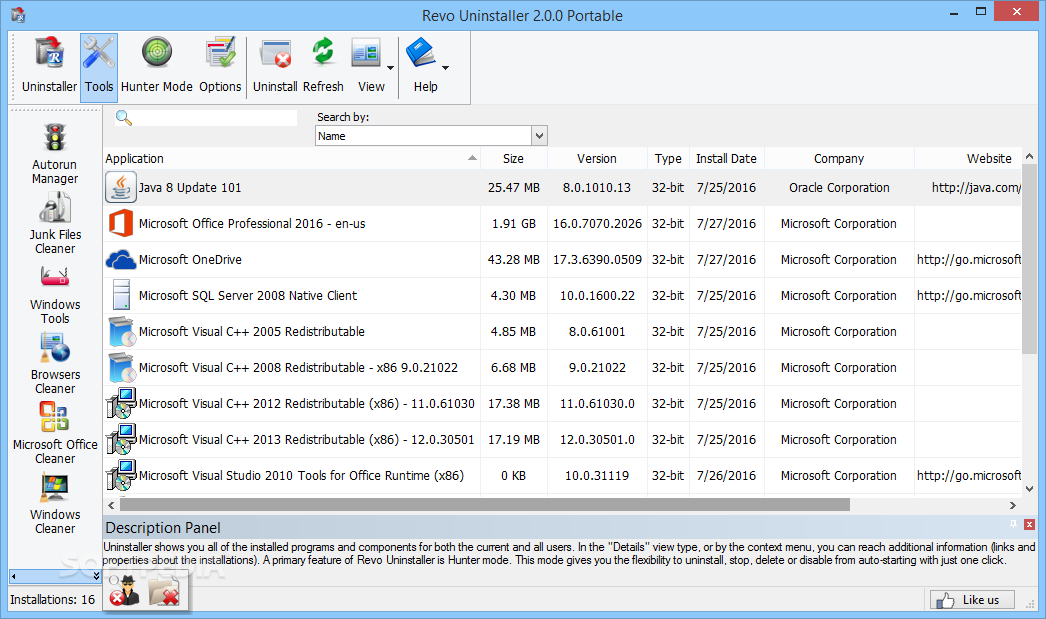Image resolution: width=1046 pixels, height=619 pixels.
Task: Open the Uninstaller module
Action: 49,66
